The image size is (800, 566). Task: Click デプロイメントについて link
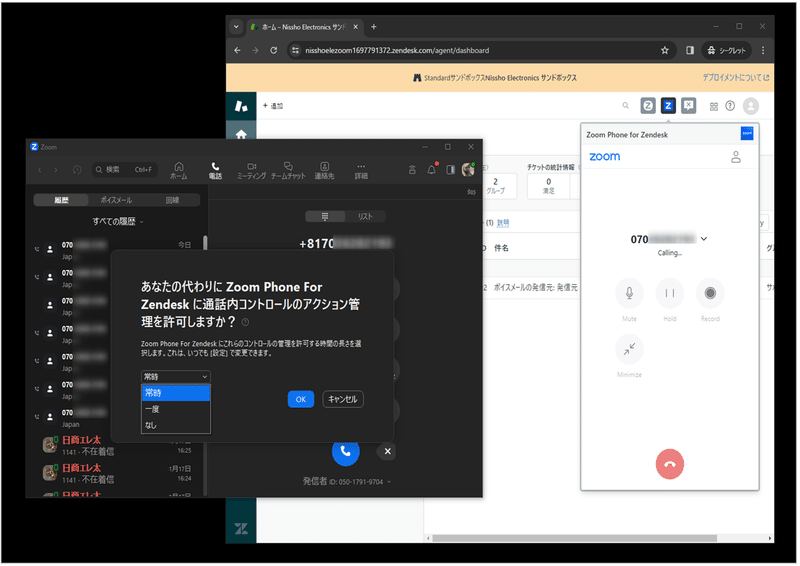pos(738,78)
